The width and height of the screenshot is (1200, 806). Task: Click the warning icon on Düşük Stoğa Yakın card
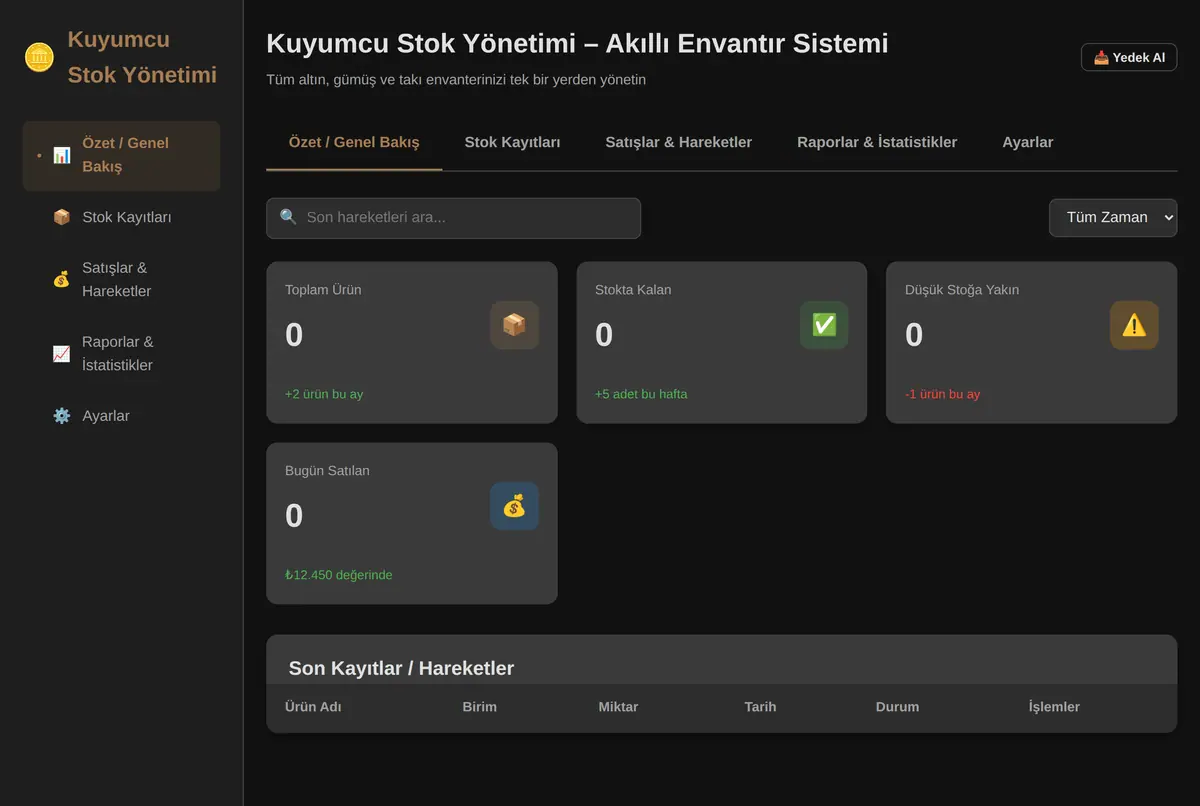pos(1134,325)
